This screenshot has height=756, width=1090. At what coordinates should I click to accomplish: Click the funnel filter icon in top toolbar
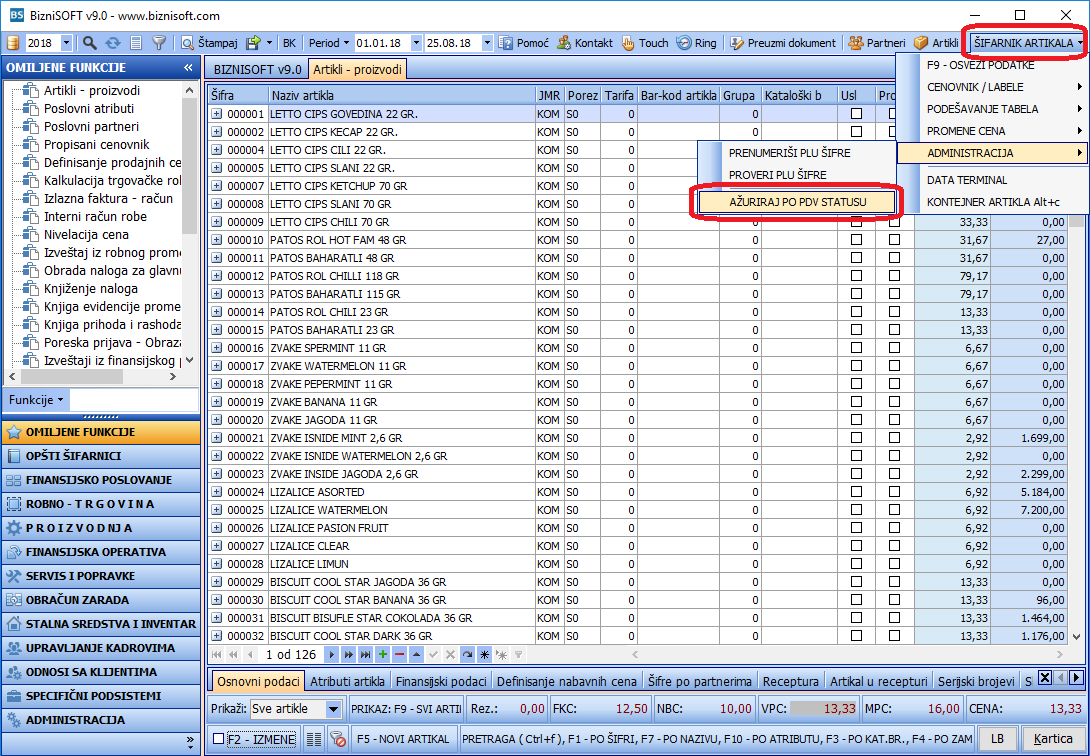tap(159, 43)
